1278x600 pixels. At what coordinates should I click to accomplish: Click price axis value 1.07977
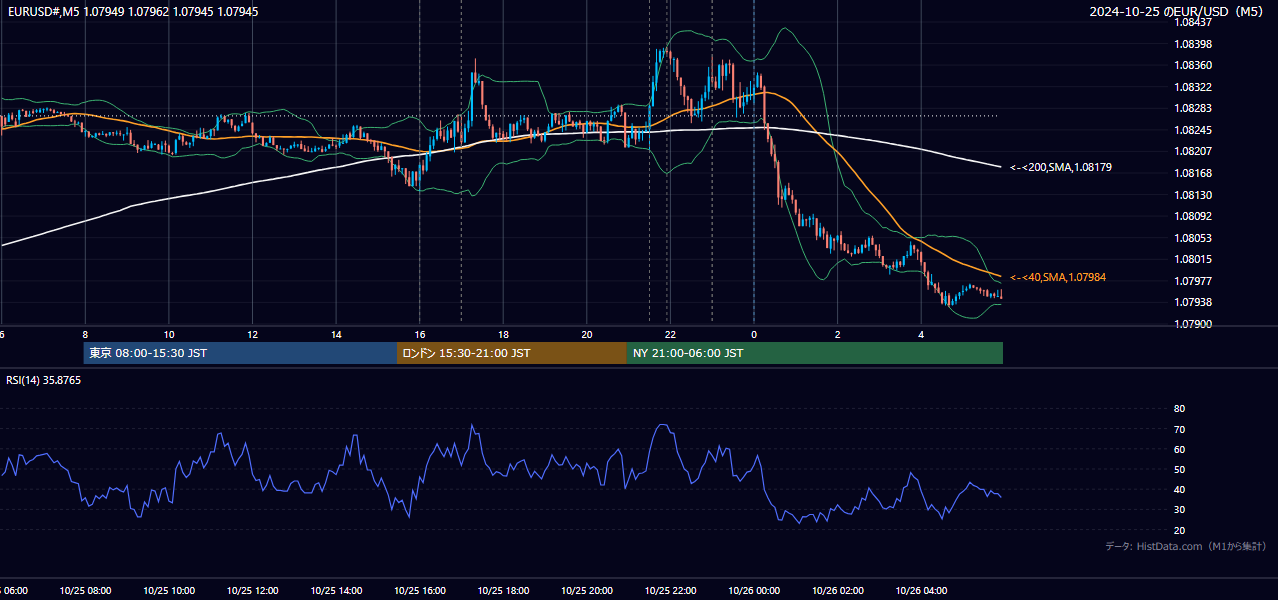click(1192, 281)
